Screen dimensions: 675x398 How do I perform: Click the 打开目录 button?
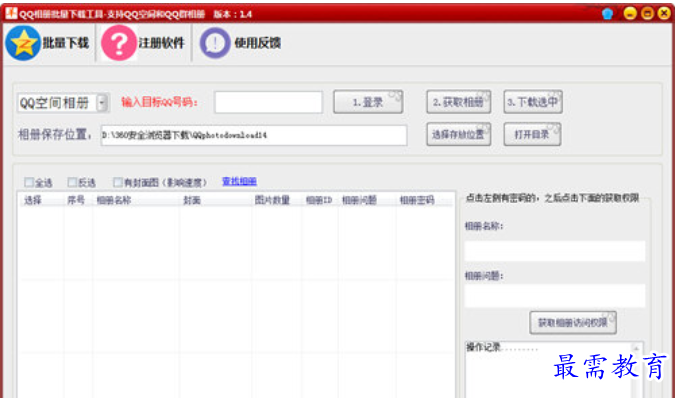(x=533, y=135)
